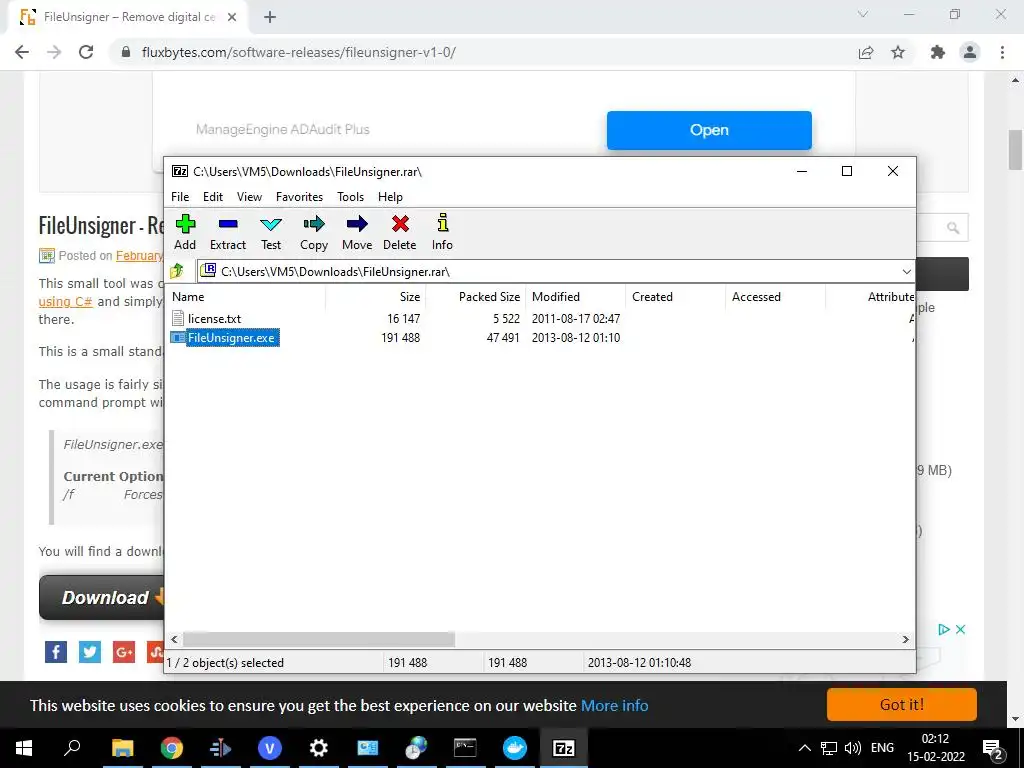Select the FileUnsigner.exe row
1024x768 pixels.
[541, 338]
